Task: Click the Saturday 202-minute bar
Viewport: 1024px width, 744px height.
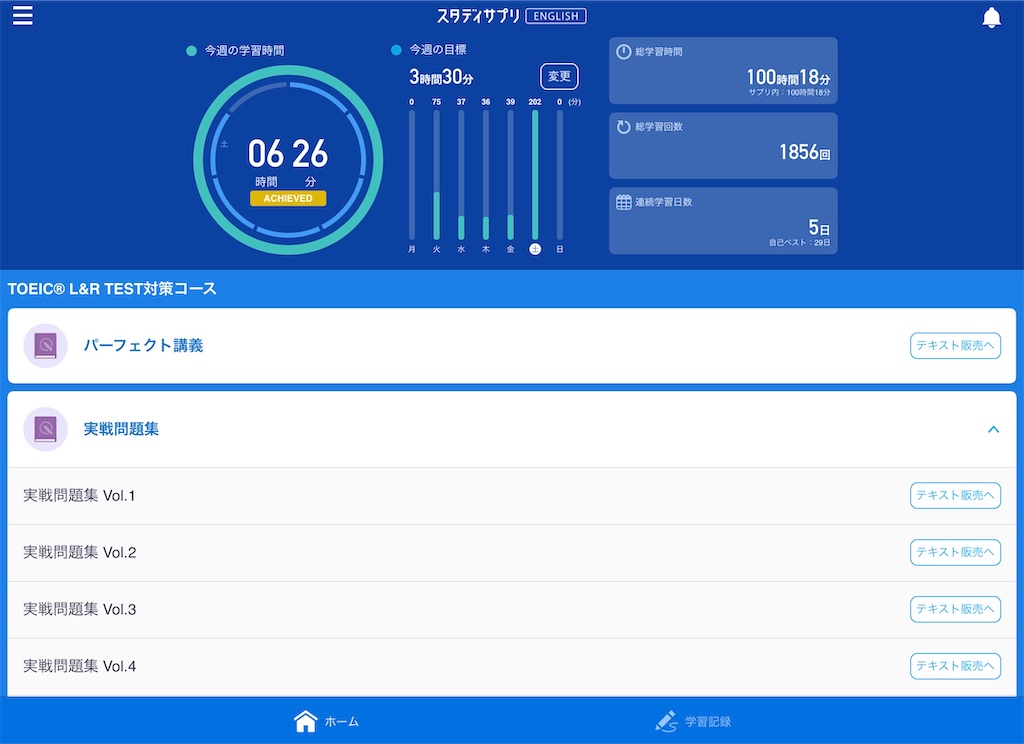Action: [x=535, y=174]
